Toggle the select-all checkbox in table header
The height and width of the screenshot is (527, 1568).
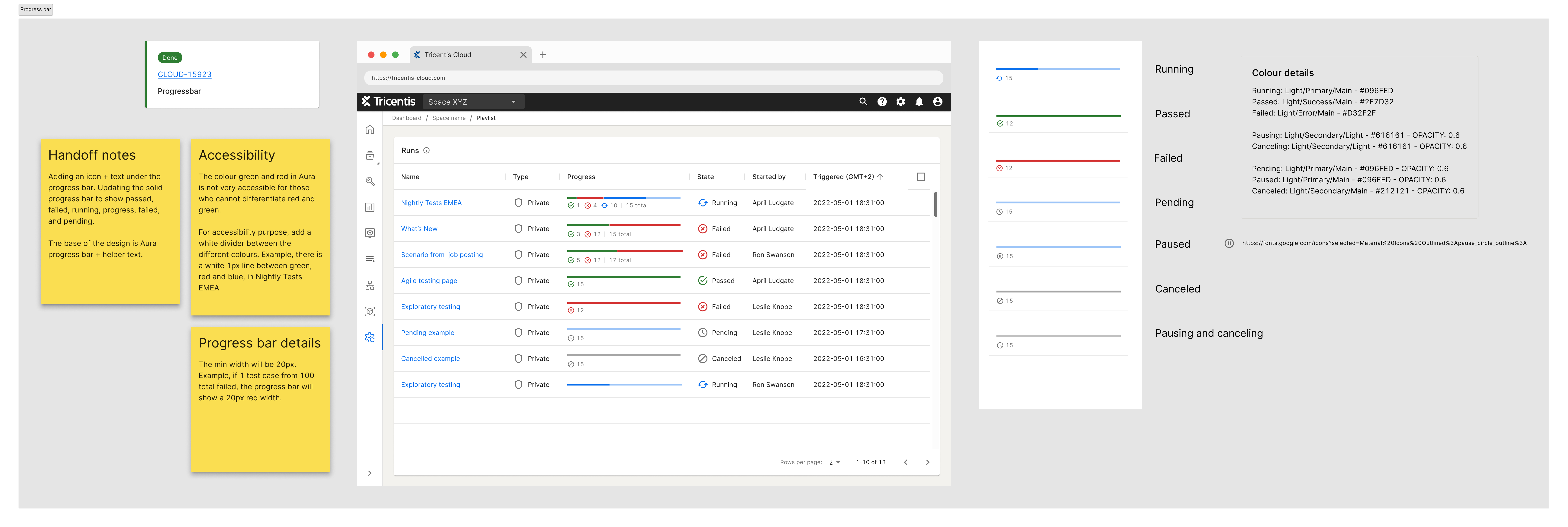pyautogui.click(x=921, y=177)
